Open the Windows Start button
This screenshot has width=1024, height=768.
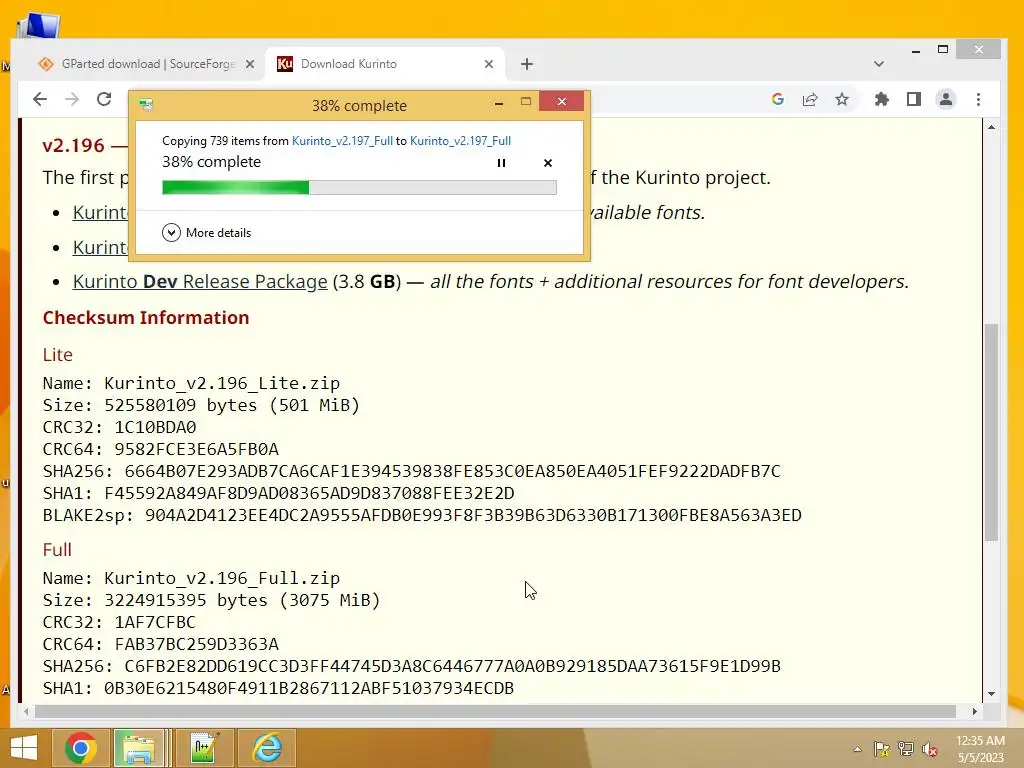(24, 748)
